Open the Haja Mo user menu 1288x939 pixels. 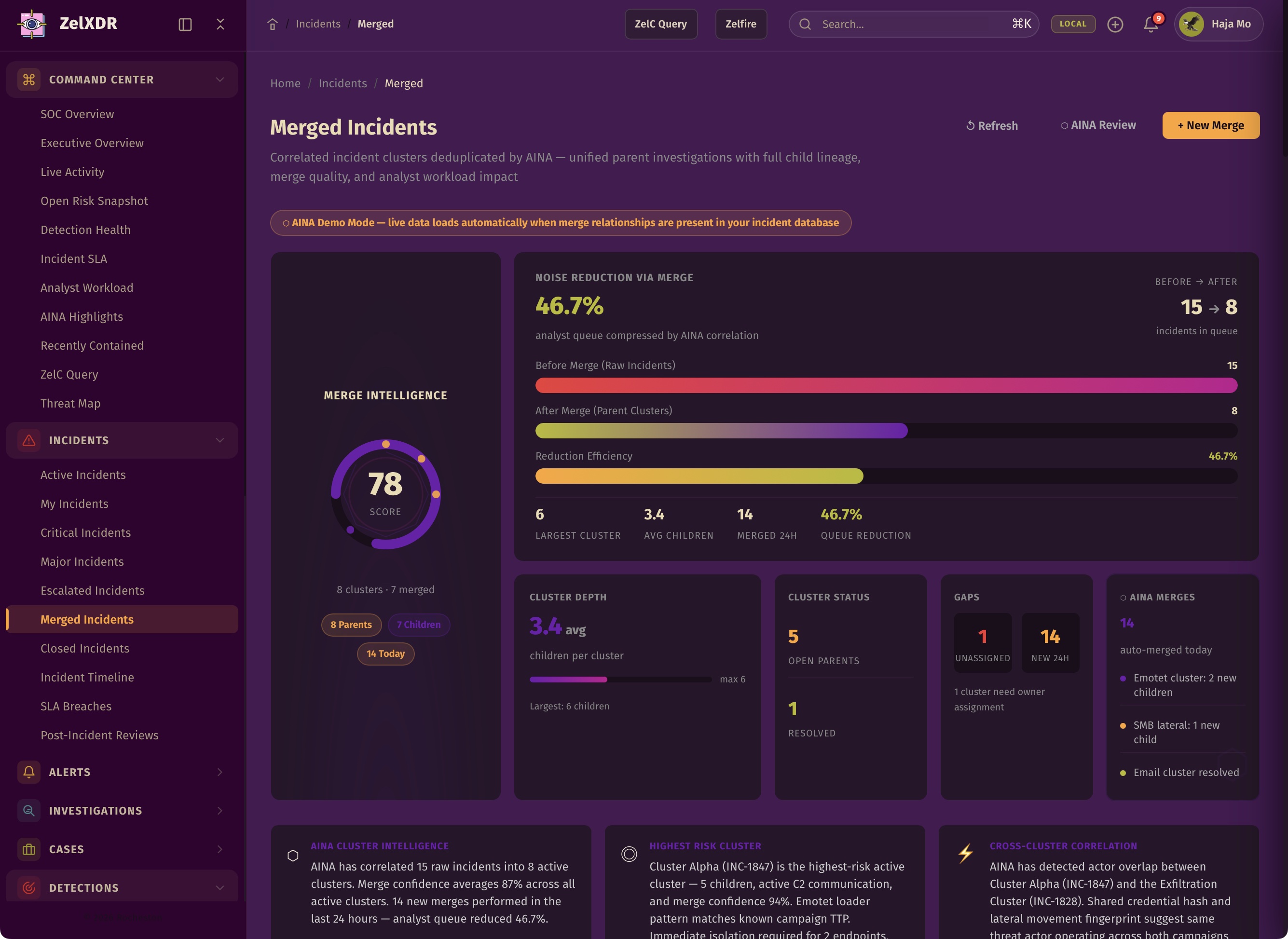[1218, 24]
